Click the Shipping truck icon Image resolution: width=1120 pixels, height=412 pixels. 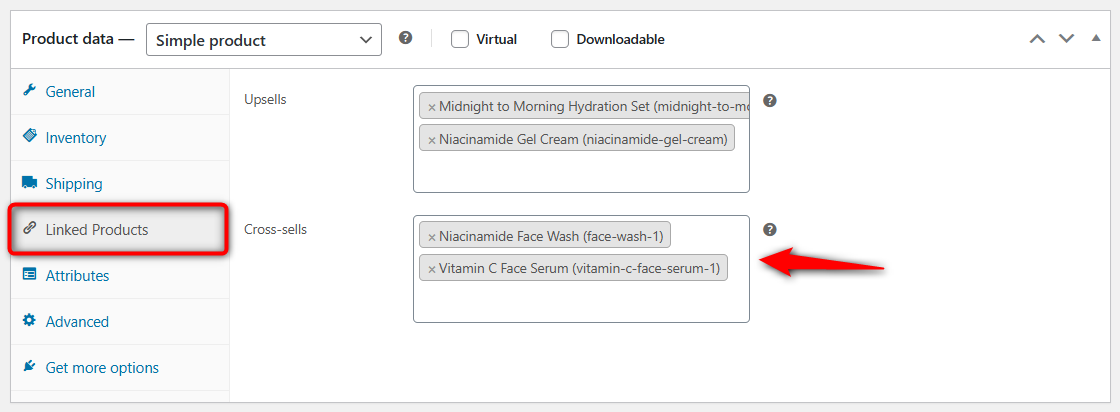29,183
